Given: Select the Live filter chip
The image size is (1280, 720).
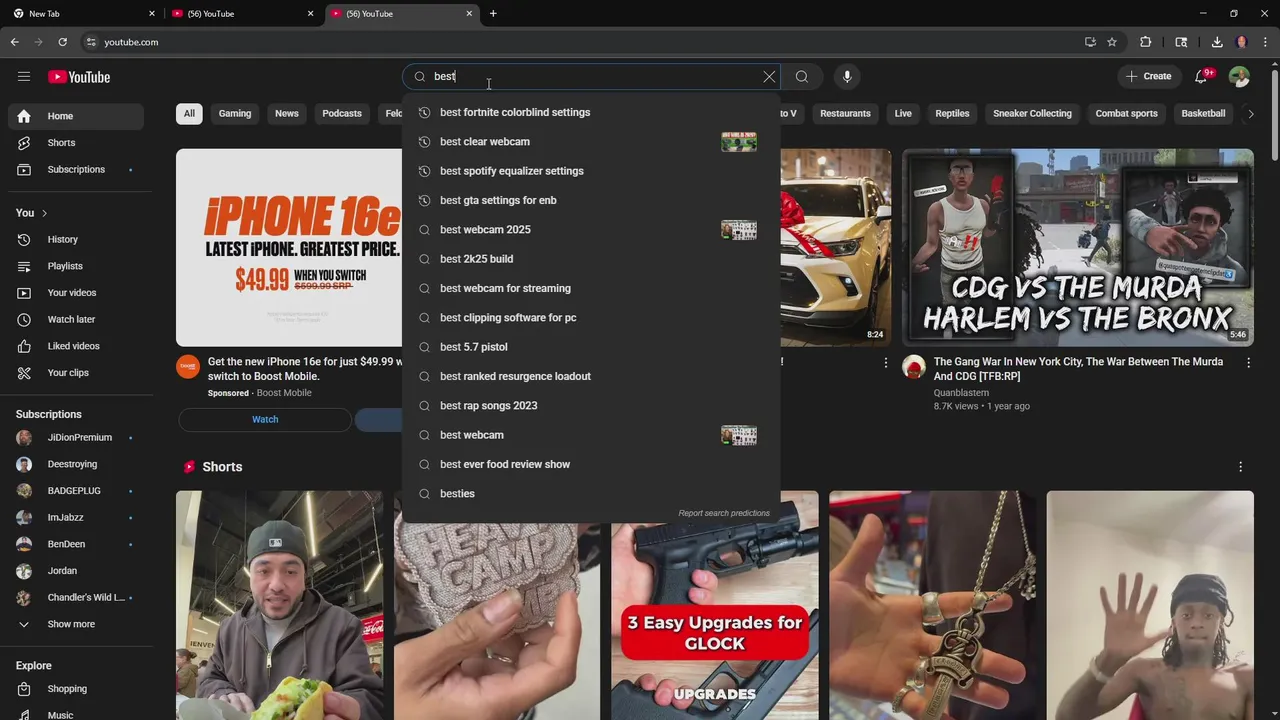Looking at the screenshot, I should click(903, 113).
